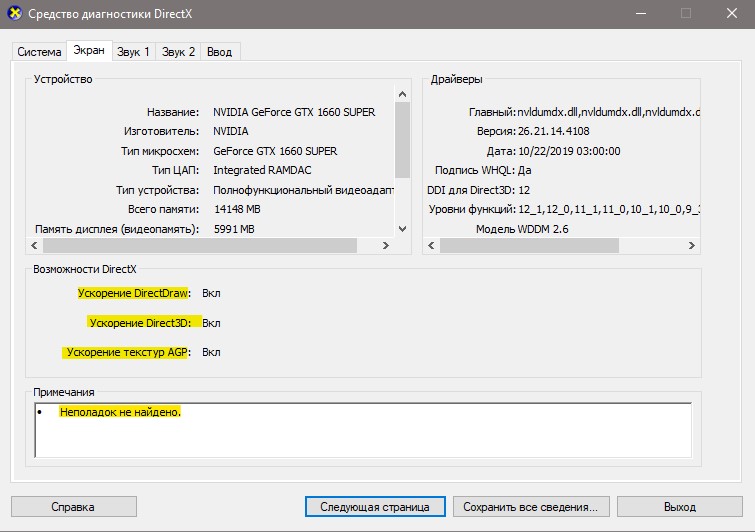Click the name NVIDIA GeForce GTX 1660 SUPER
Viewport: 755px width, 532px height.
(x=294, y=112)
